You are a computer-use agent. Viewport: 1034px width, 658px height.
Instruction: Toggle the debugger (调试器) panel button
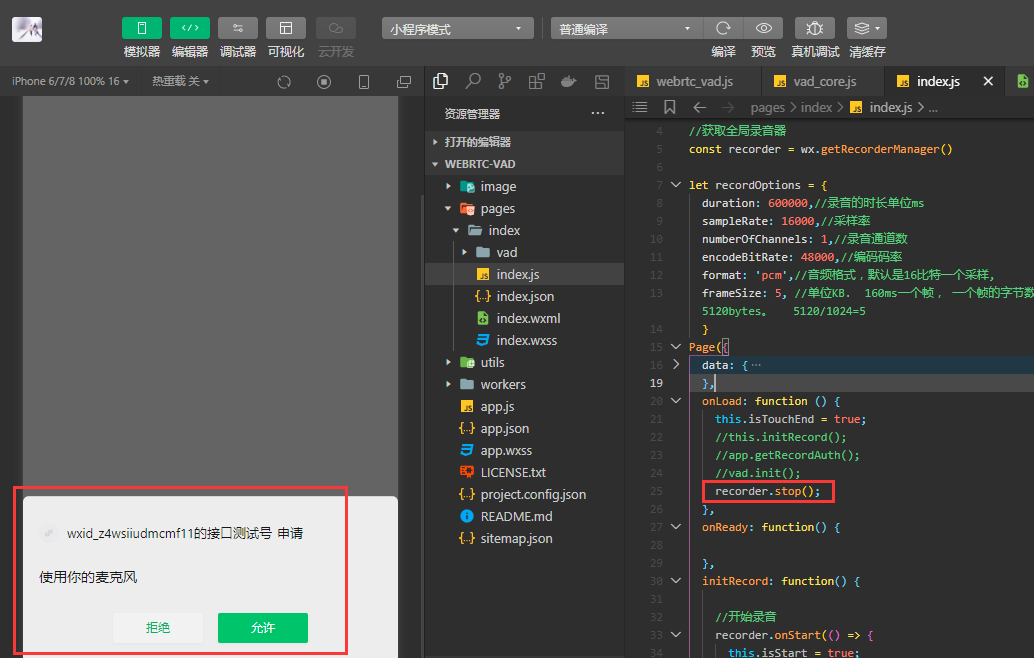coord(238,28)
